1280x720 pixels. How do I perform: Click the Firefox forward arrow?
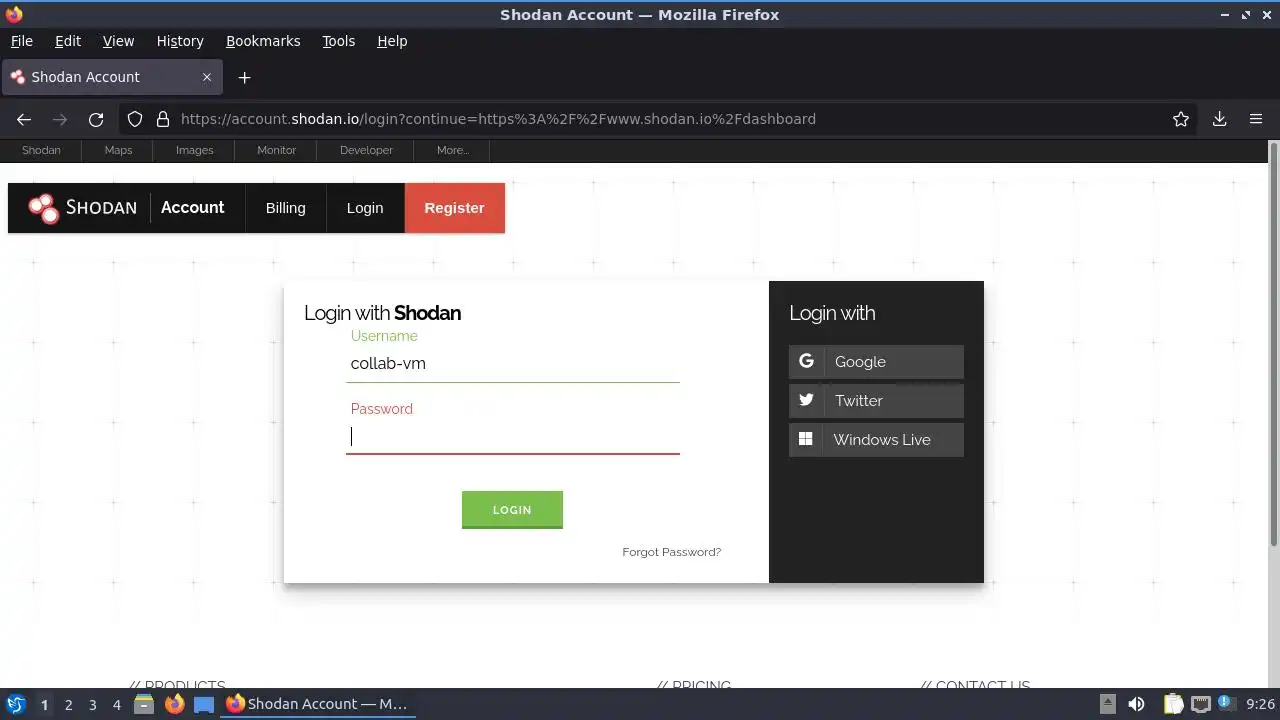60,119
